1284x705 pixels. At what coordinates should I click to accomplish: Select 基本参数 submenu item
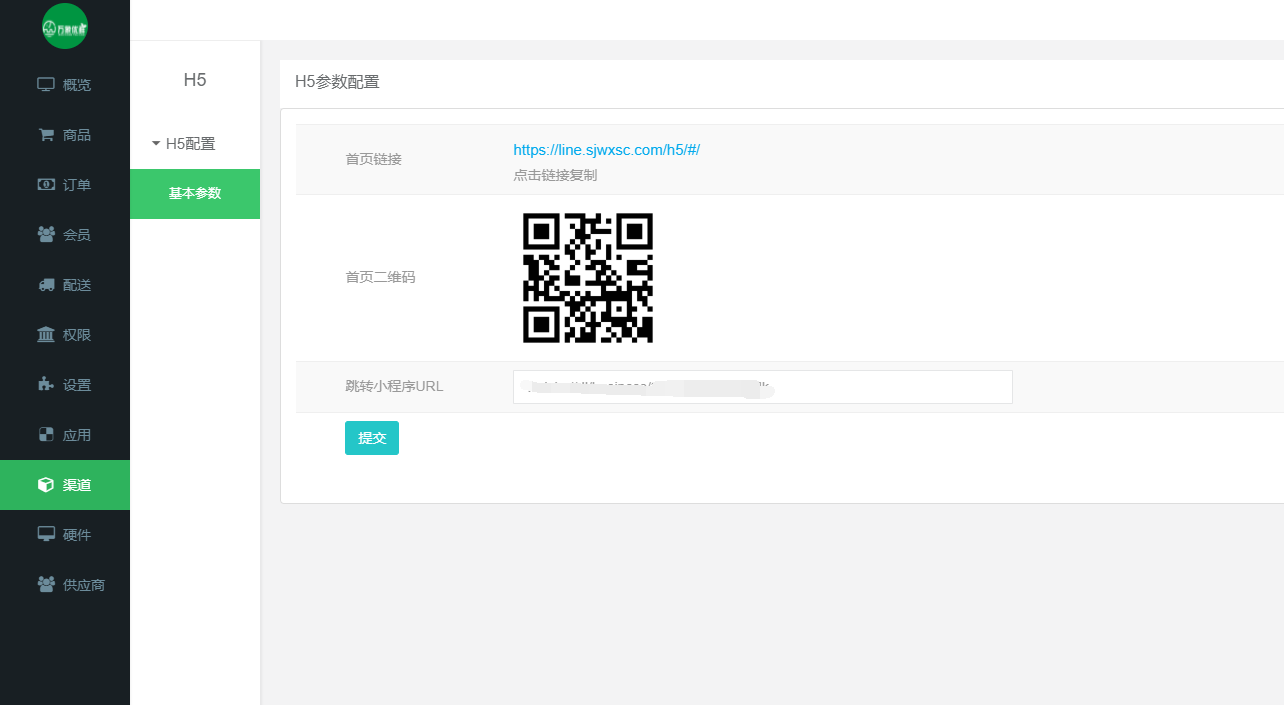click(x=195, y=194)
